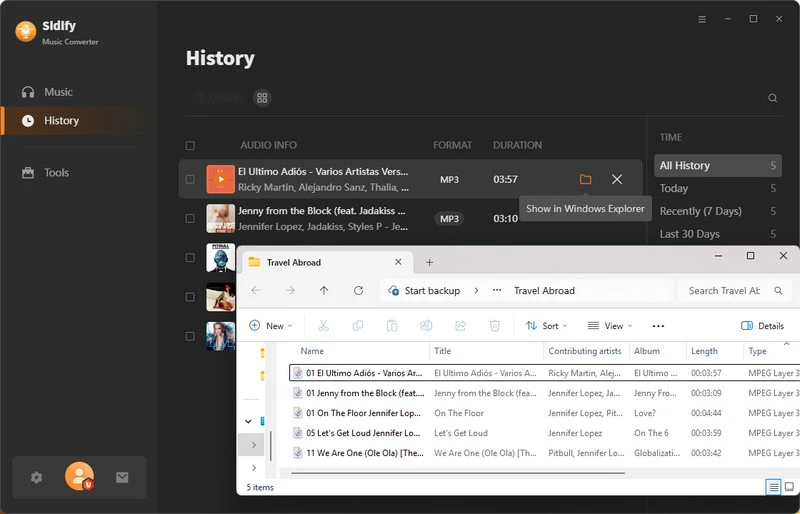
Task: Open the See more ellipsis menu
Action: 658,326
